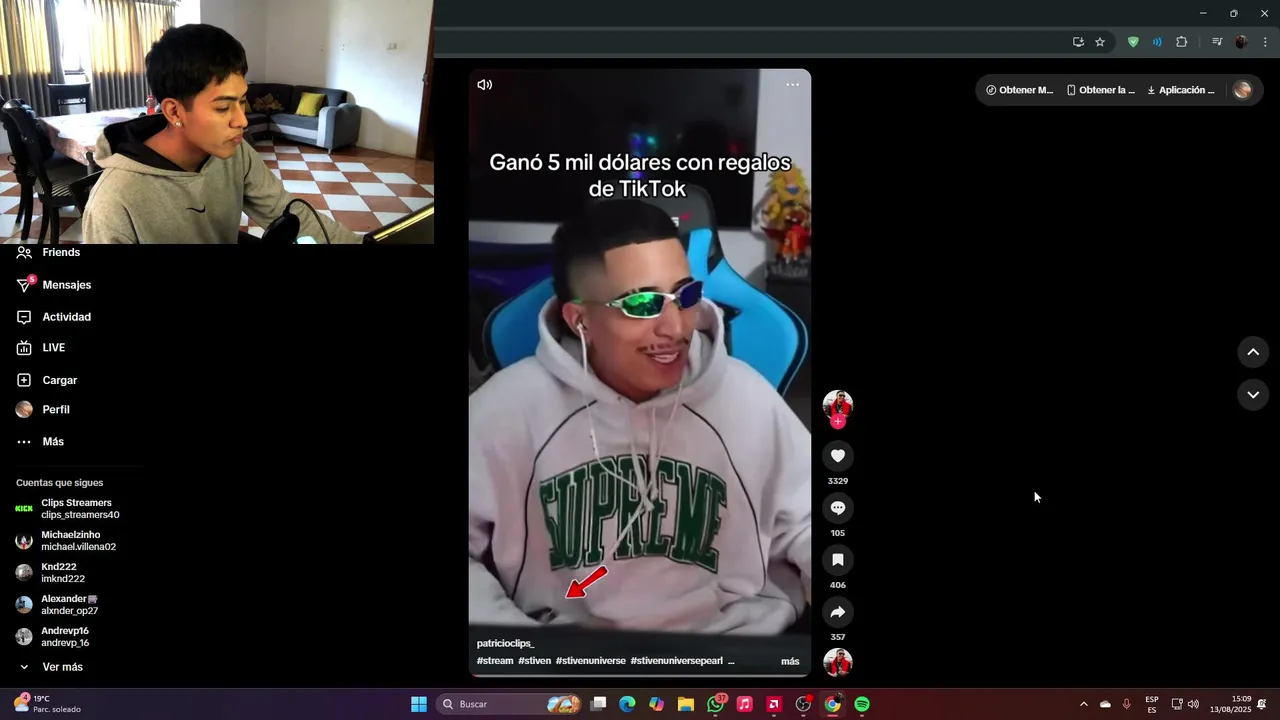Viewport: 1280px width, 720px height.
Task: Open the Michaelzinho followed account
Action: 66,541
